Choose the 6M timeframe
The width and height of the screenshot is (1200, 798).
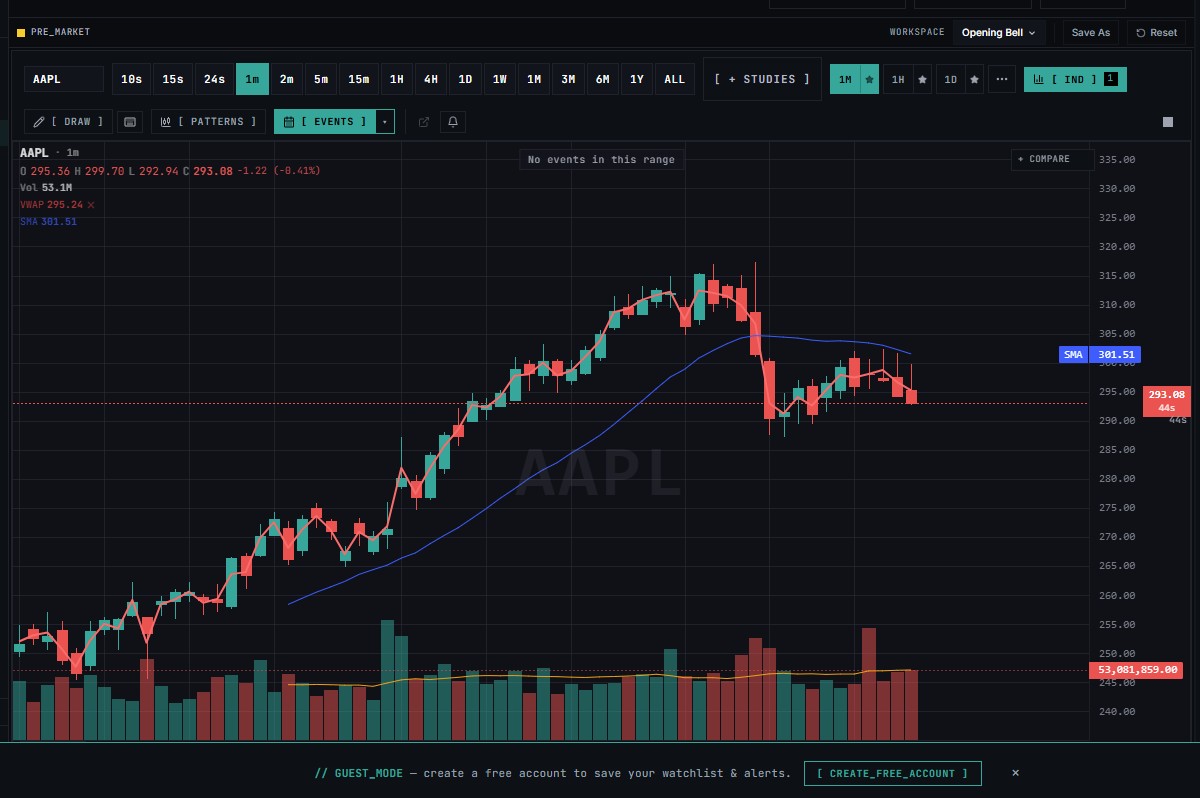602,79
